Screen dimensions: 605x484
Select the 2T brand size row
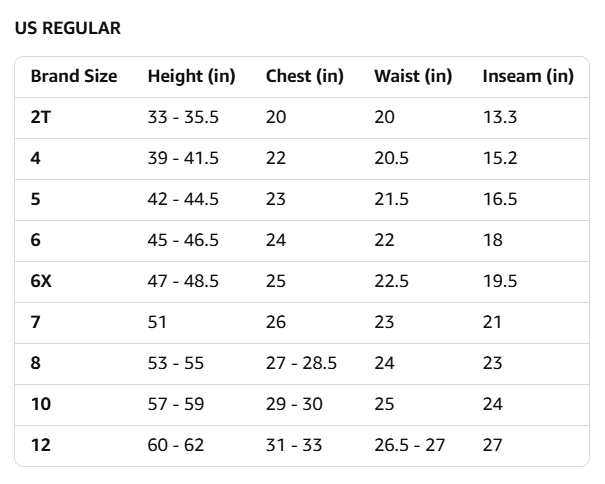(41, 117)
